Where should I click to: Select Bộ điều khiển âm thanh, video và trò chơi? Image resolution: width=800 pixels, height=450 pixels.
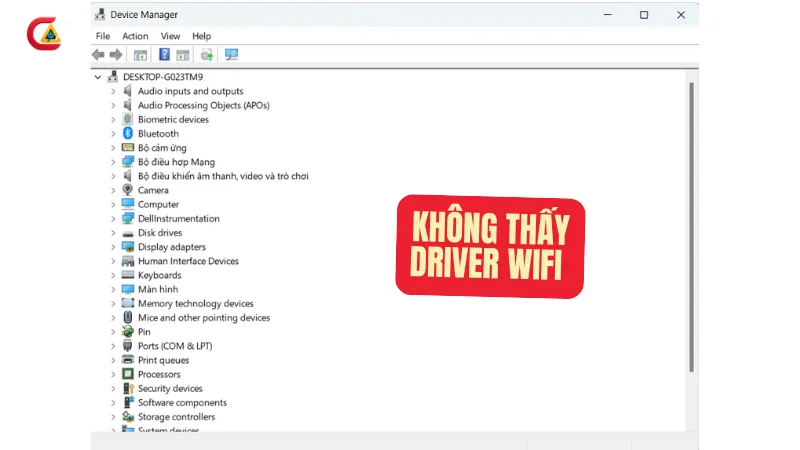coord(223,176)
